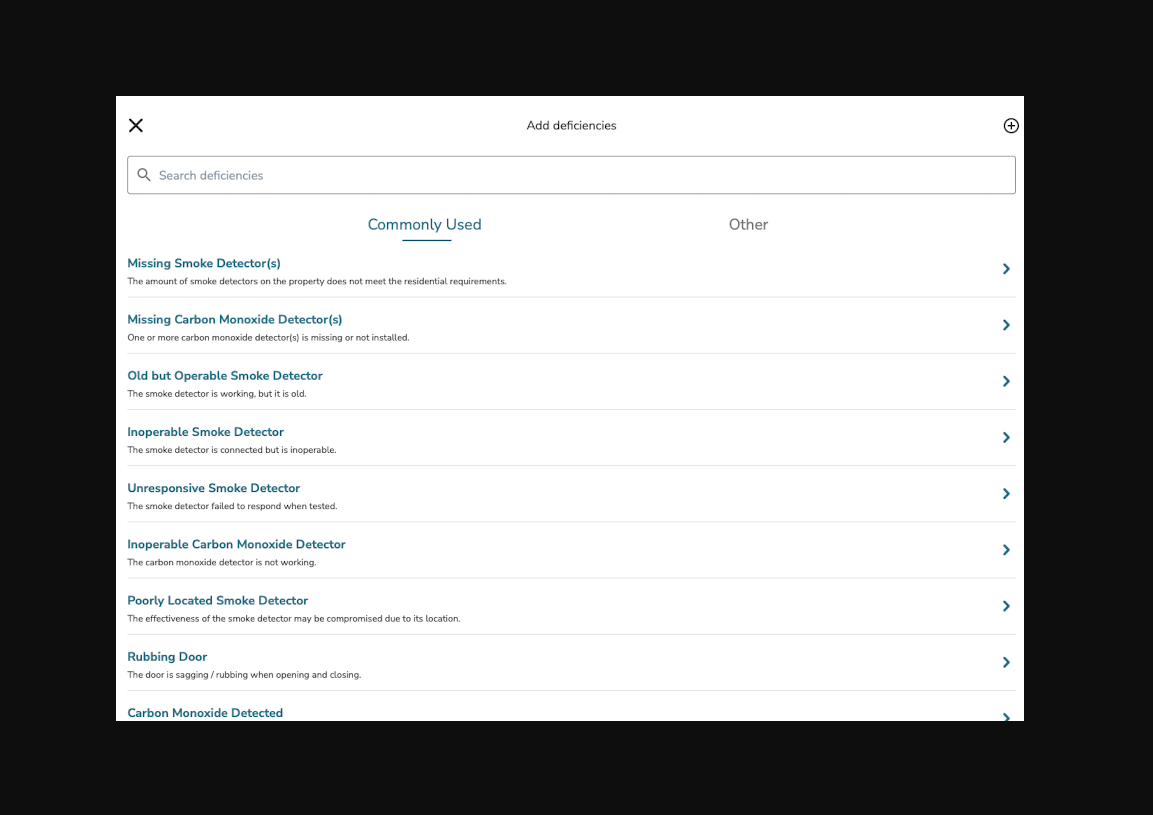Open Inoperable Smoke Detector chevron

pos(1007,438)
